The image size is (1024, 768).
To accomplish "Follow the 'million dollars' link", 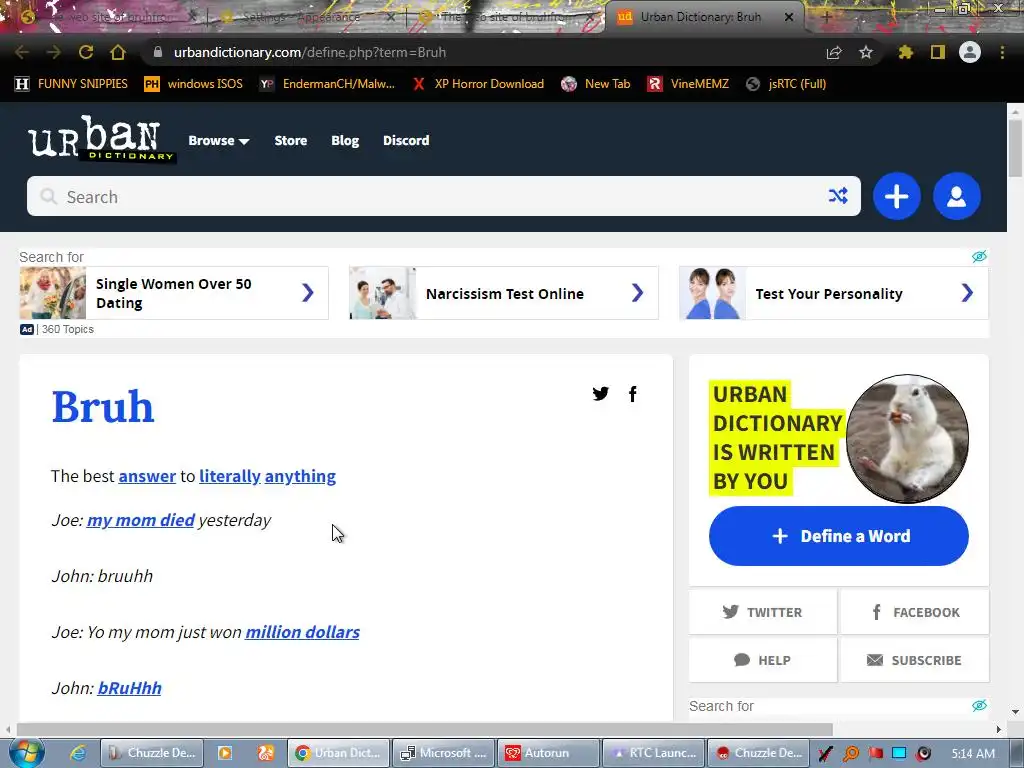I will coord(302,632).
